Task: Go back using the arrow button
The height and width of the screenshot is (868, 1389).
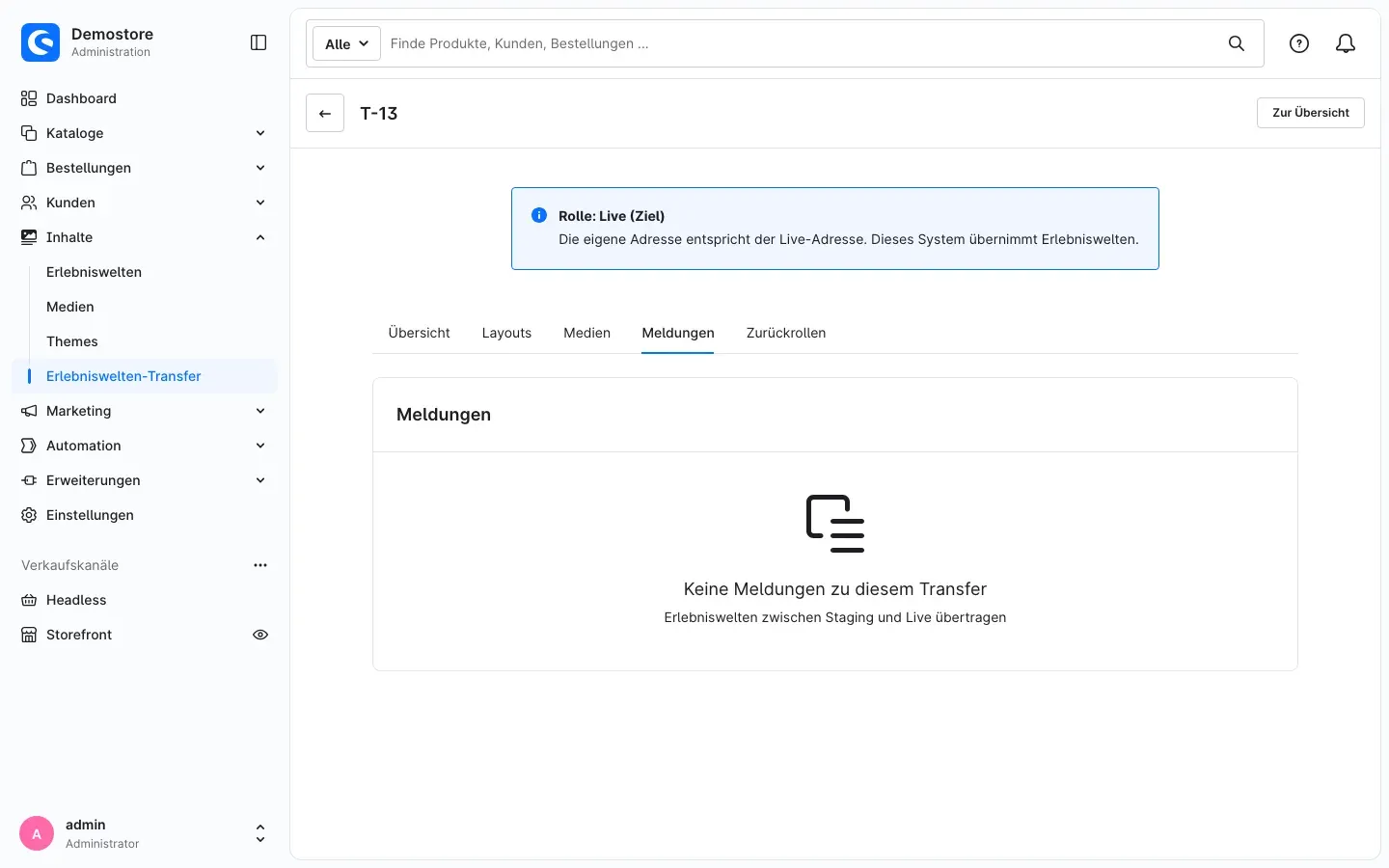Action: click(x=325, y=113)
